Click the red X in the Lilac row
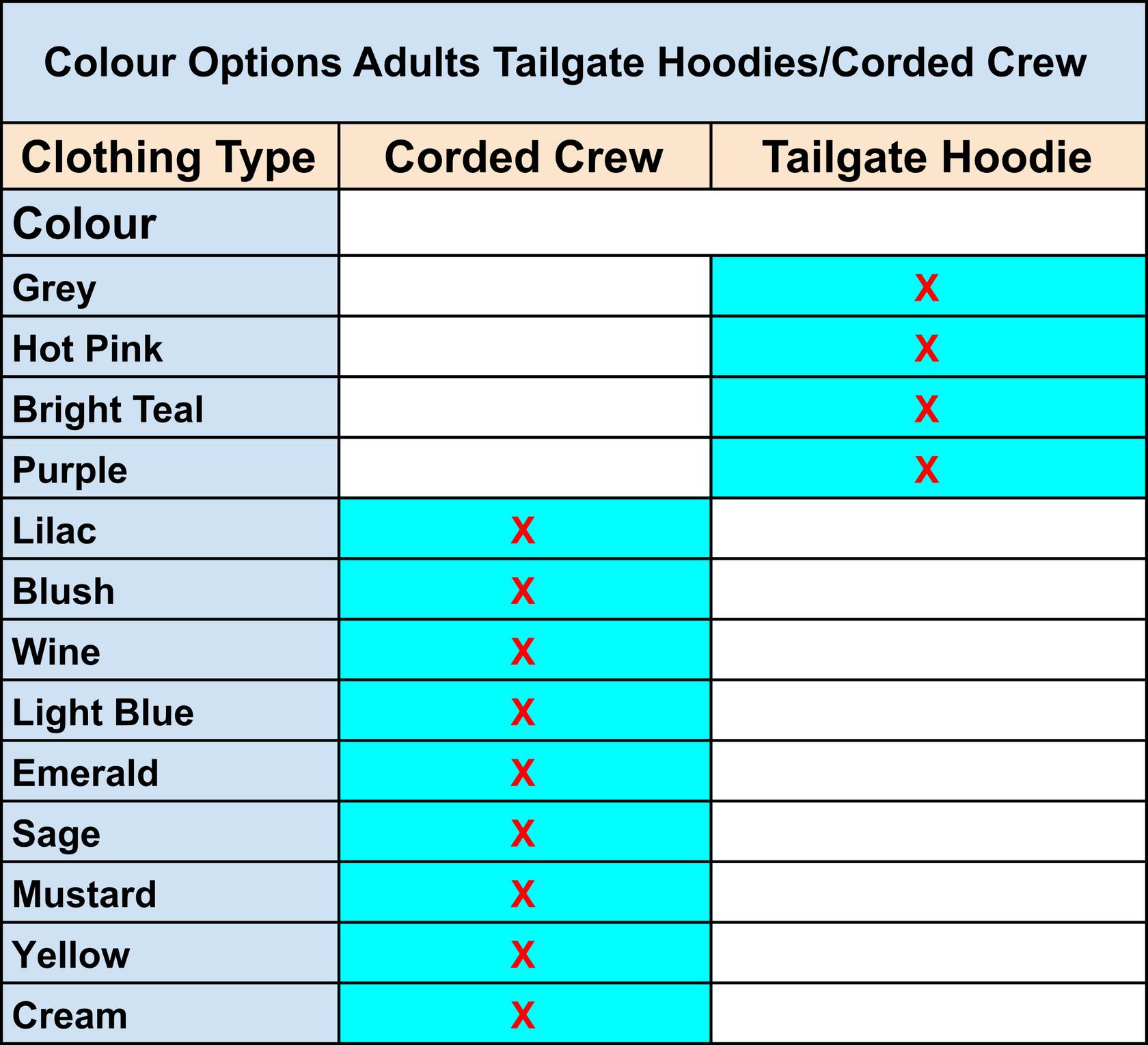This screenshot has height=1045, width=1148. pyautogui.click(x=523, y=530)
